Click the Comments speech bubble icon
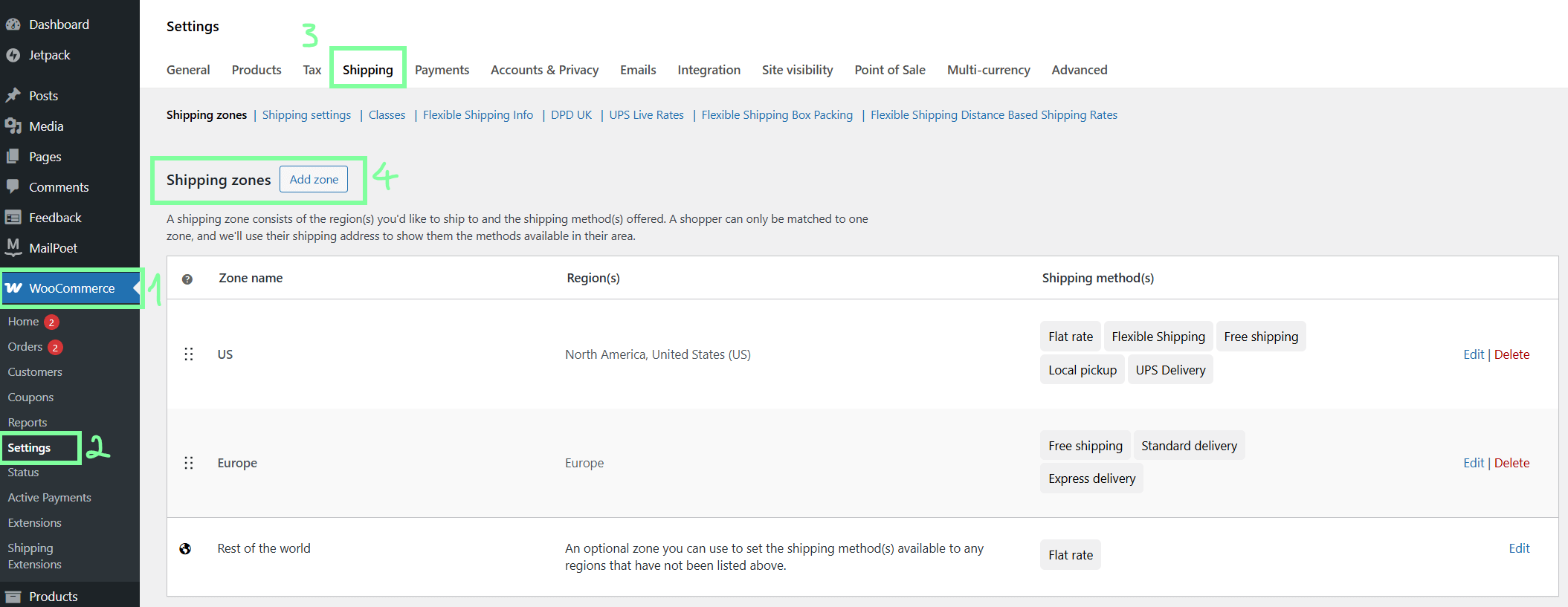This screenshot has height=607, width=1568. (x=13, y=187)
